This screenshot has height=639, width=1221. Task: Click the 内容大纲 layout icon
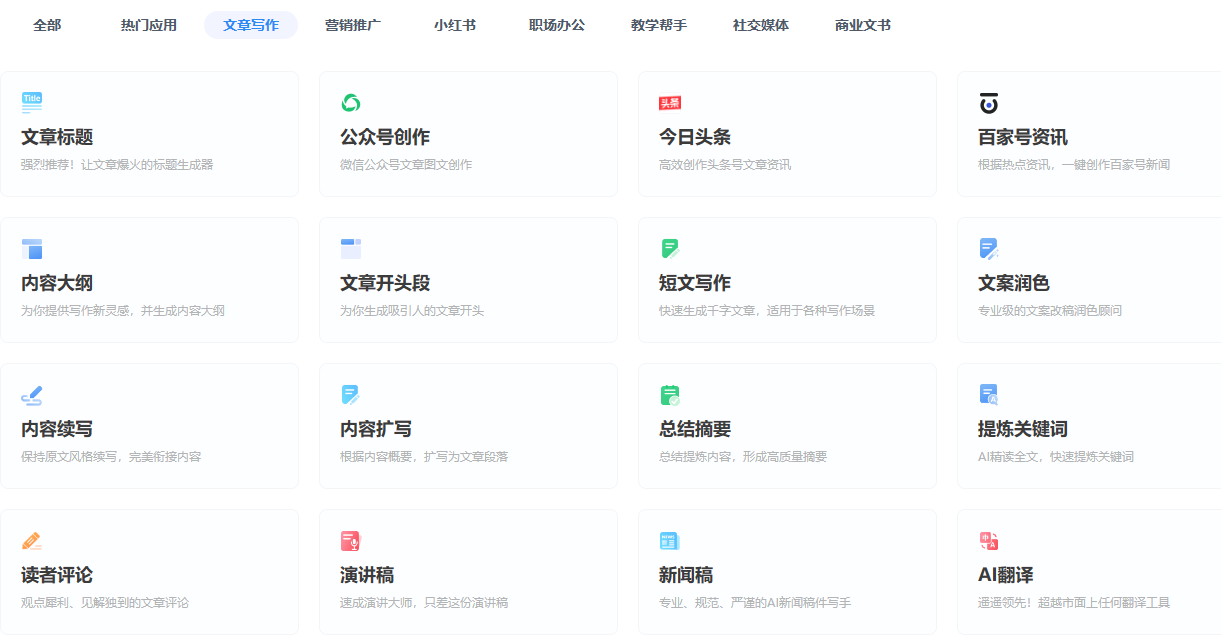(32, 249)
